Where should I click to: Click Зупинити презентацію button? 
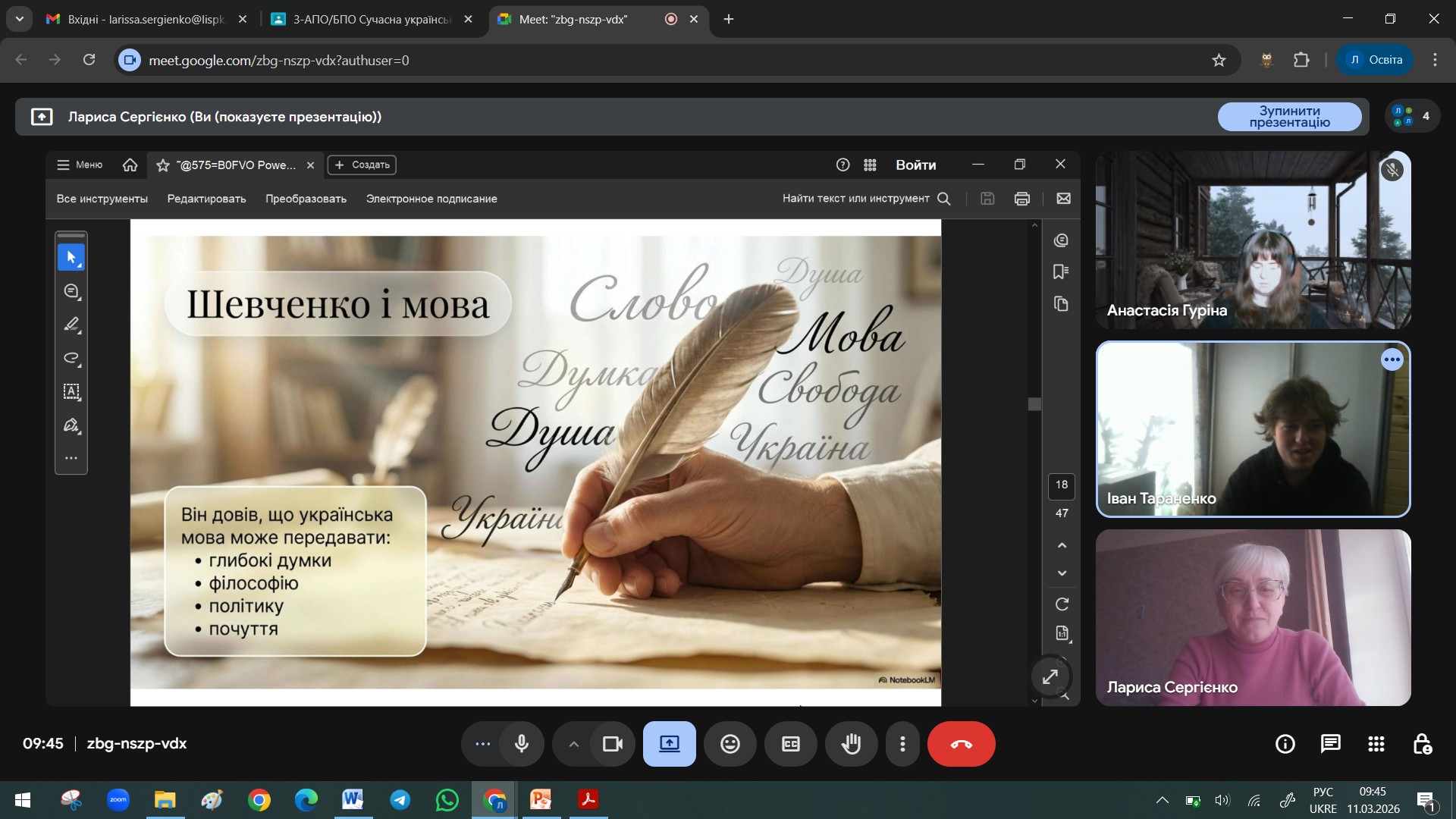tap(1289, 117)
